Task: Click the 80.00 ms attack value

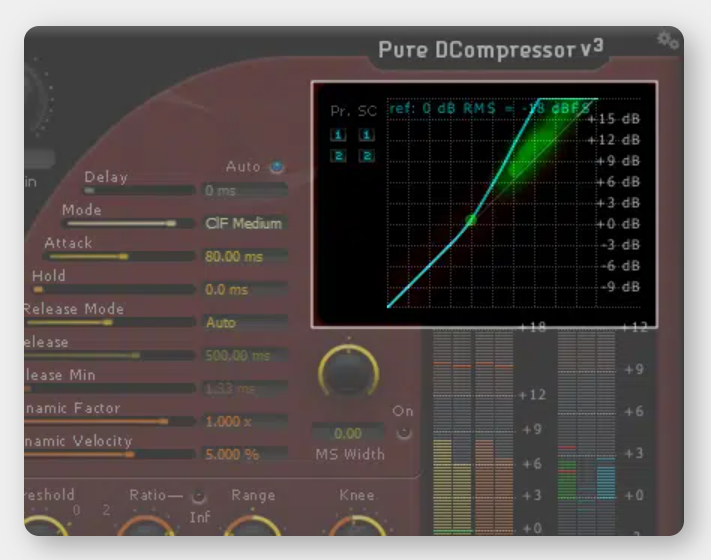Action: (x=245, y=257)
